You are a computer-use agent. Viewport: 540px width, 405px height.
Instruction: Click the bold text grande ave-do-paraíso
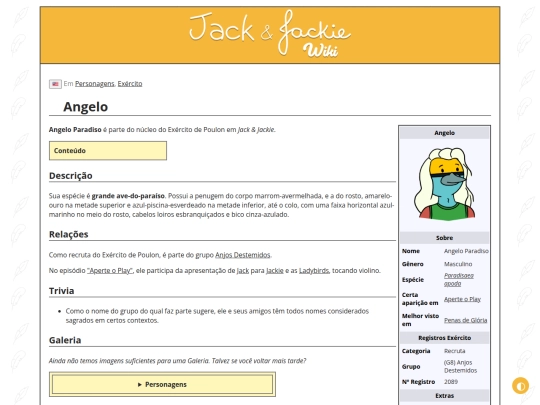128,196
